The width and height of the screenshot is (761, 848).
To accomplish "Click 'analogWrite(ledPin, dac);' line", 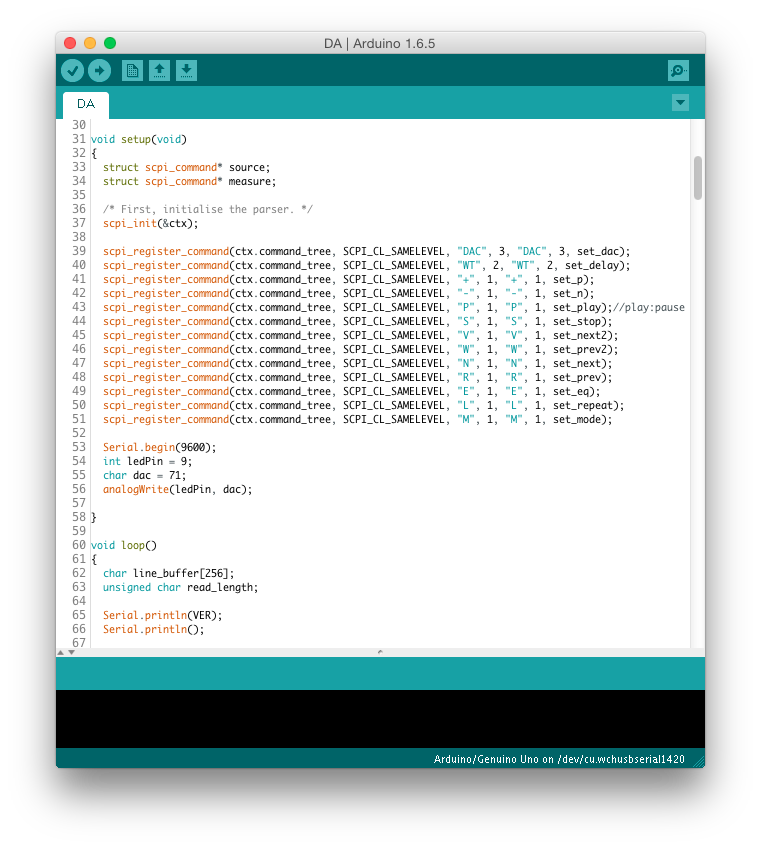I will click(177, 490).
